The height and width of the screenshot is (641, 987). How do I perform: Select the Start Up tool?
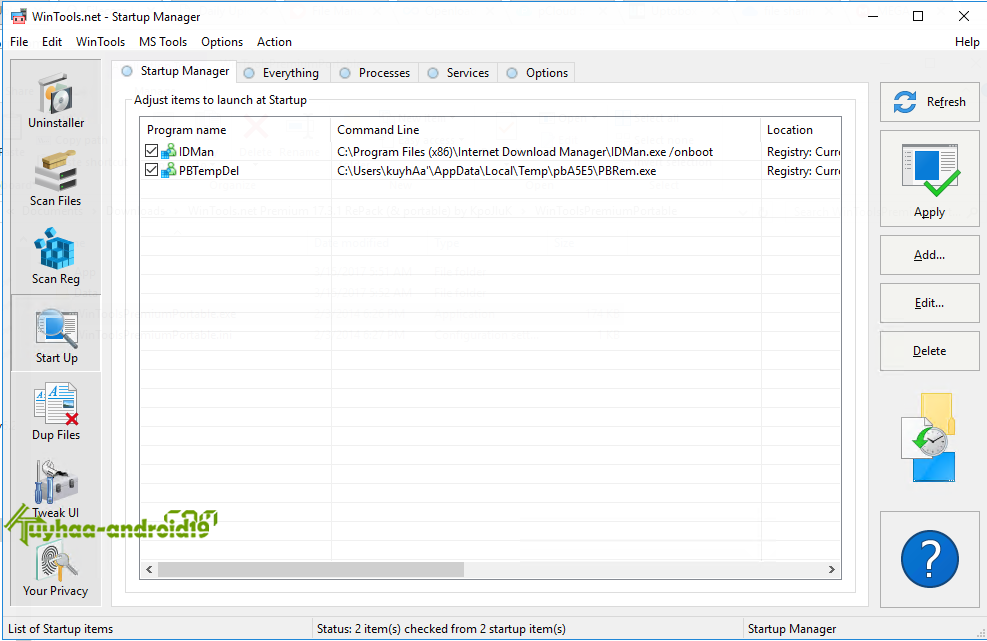[56, 334]
